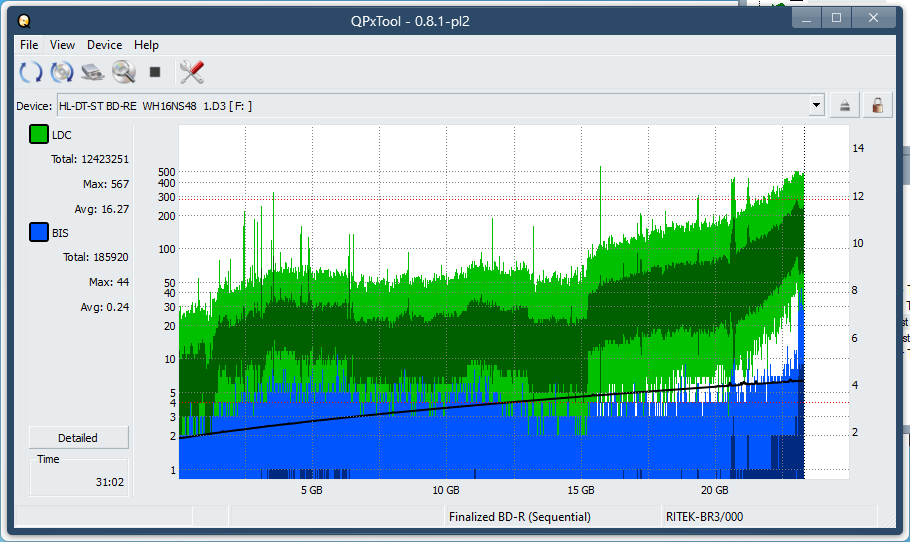Click the Detailed button
Image resolution: width=910 pixels, height=542 pixels.
coord(78,438)
